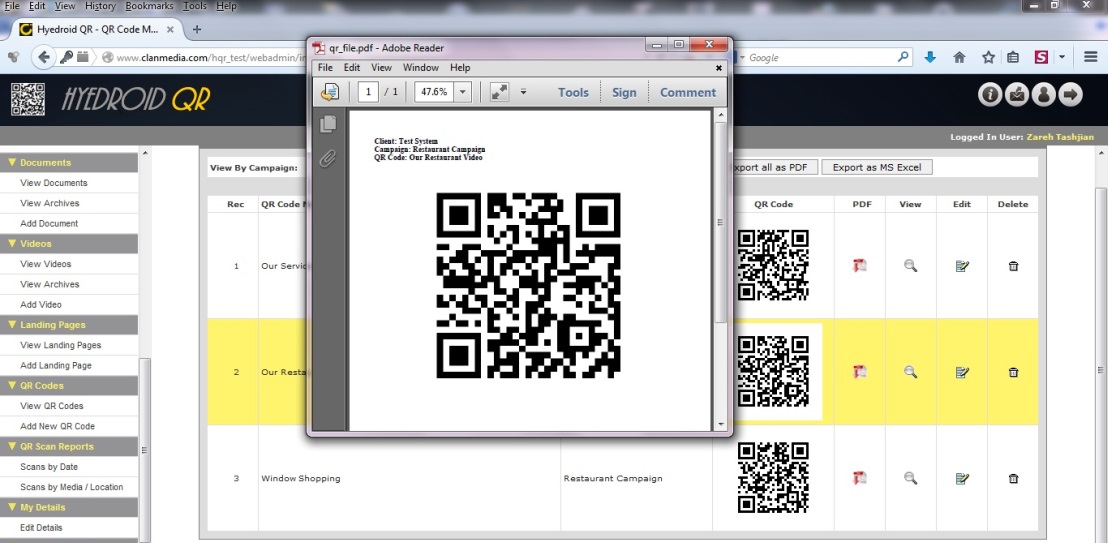1108x543 pixels.
Task: Click Export all as PDF button
Action: pyautogui.click(x=774, y=168)
